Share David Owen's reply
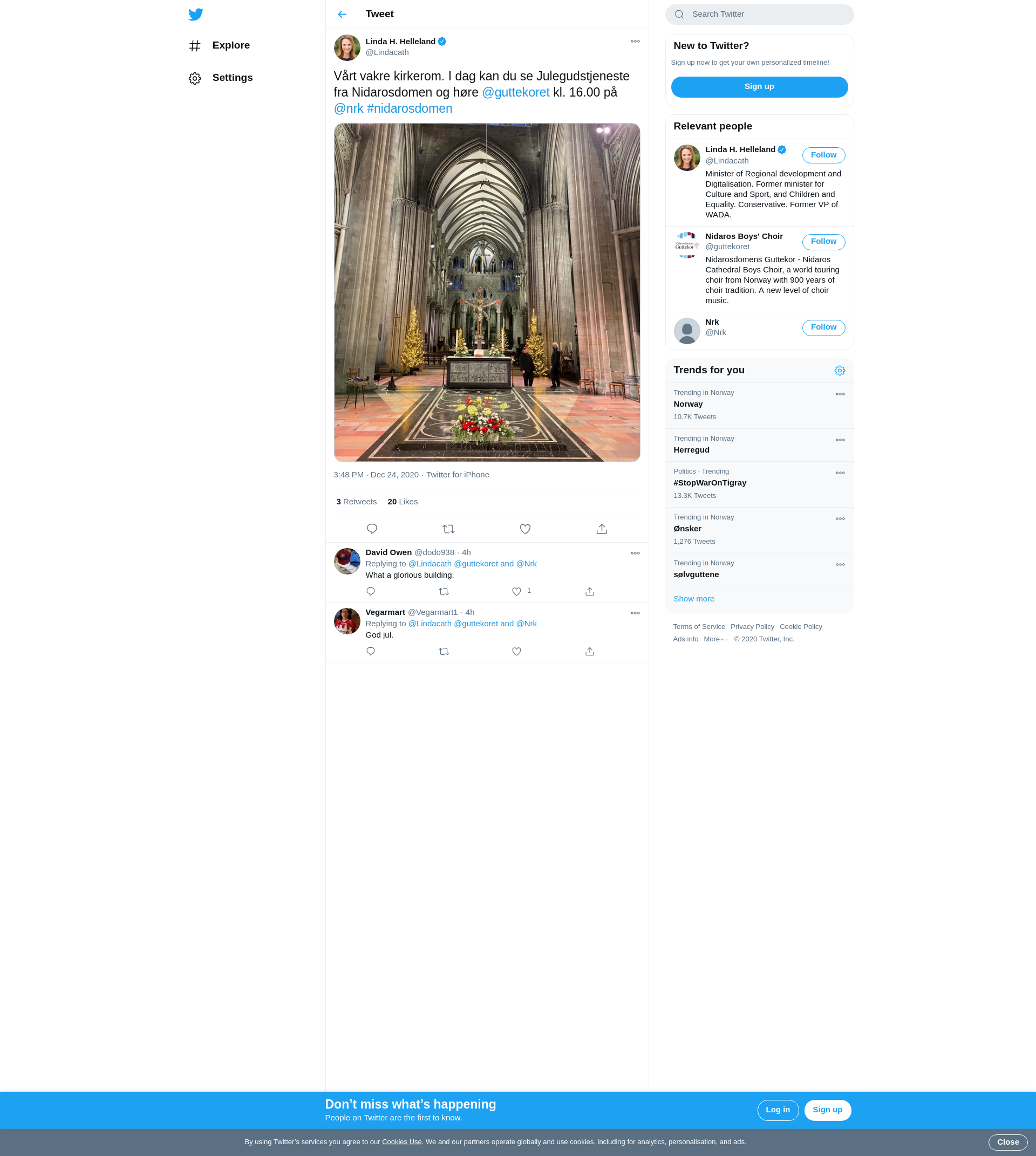Screen dimensions: 1036x1156 pyautogui.click(x=589, y=591)
